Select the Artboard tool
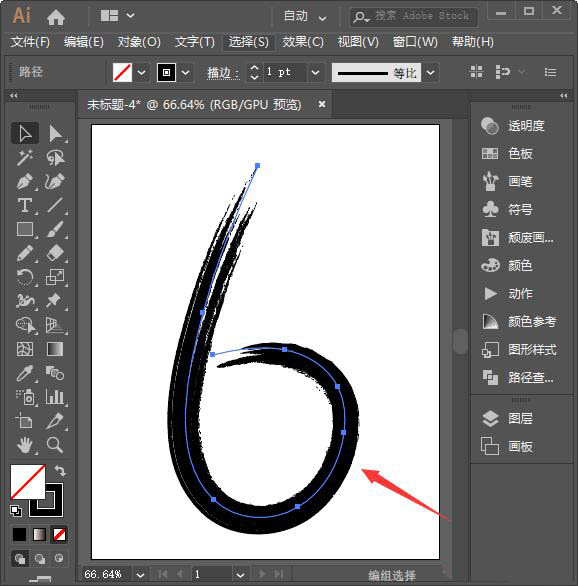 tap(25, 421)
